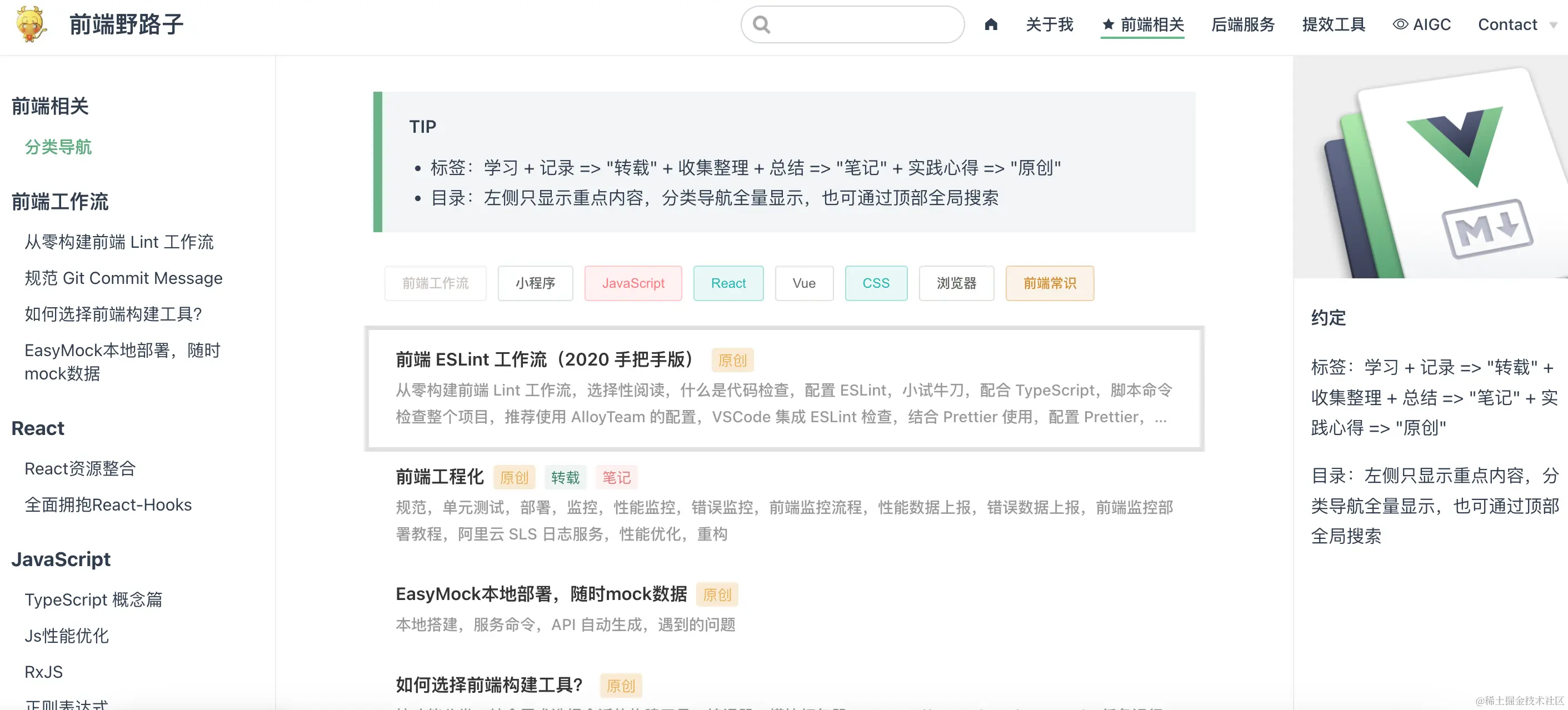This screenshot has height=710, width=1568.
Task: Toggle the CSS category tag
Action: (x=875, y=283)
